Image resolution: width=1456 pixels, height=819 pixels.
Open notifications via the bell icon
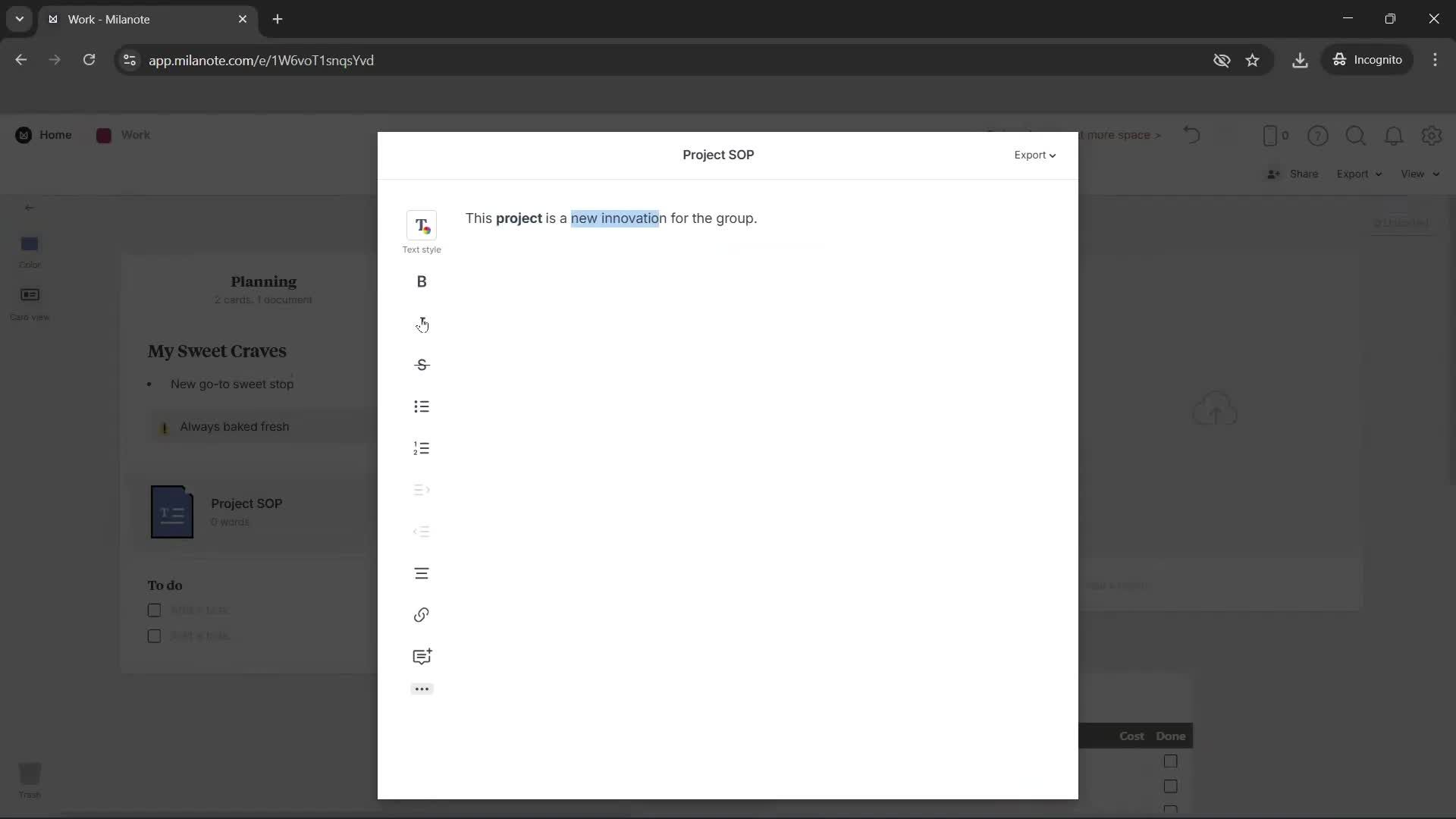1395,136
